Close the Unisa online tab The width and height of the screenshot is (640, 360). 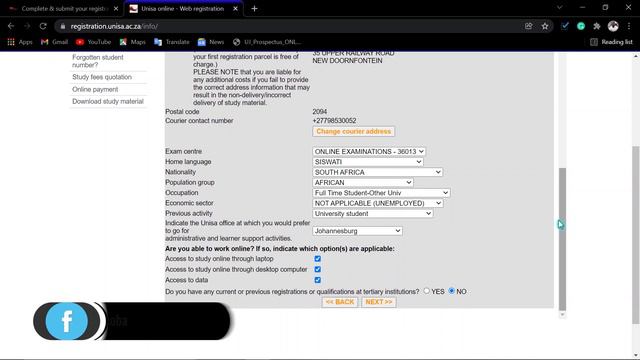[x=236, y=9]
